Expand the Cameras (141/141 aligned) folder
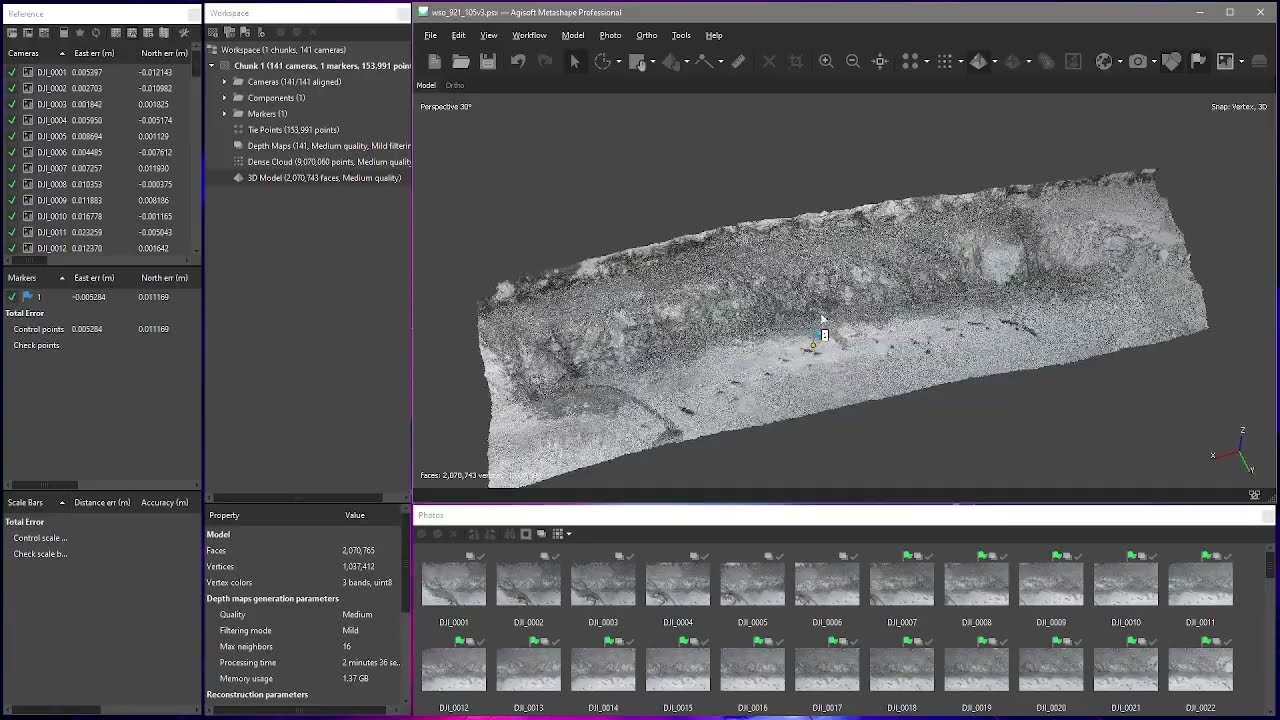The height and width of the screenshot is (720, 1280). (x=225, y=82)
